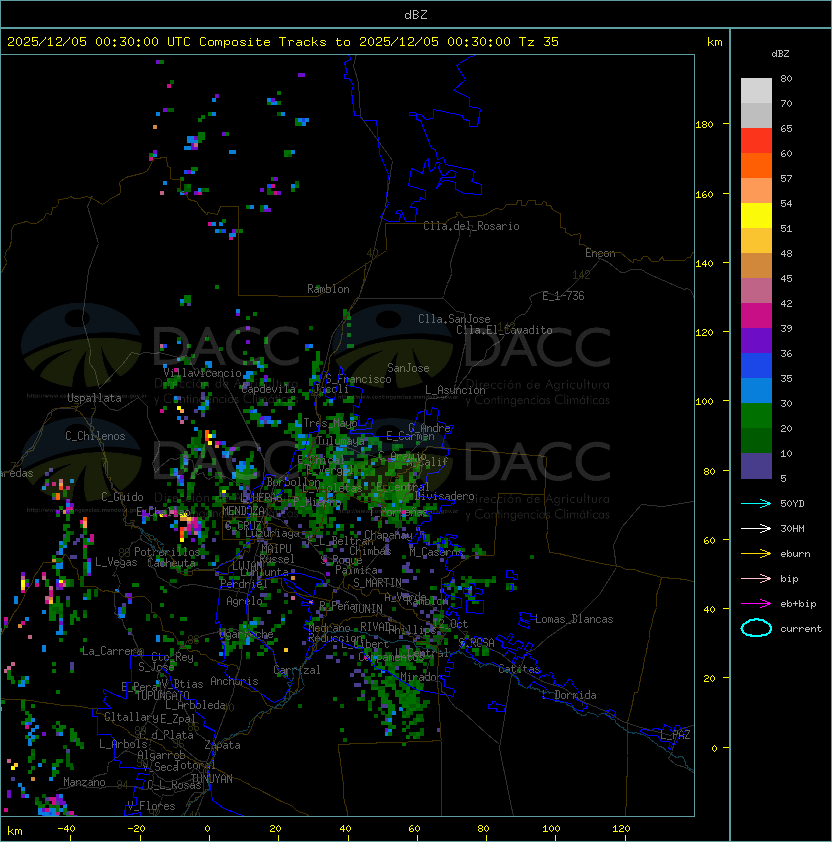
Task: Click the Clla.del_Rosario label
Action: [x=471, y=226]
